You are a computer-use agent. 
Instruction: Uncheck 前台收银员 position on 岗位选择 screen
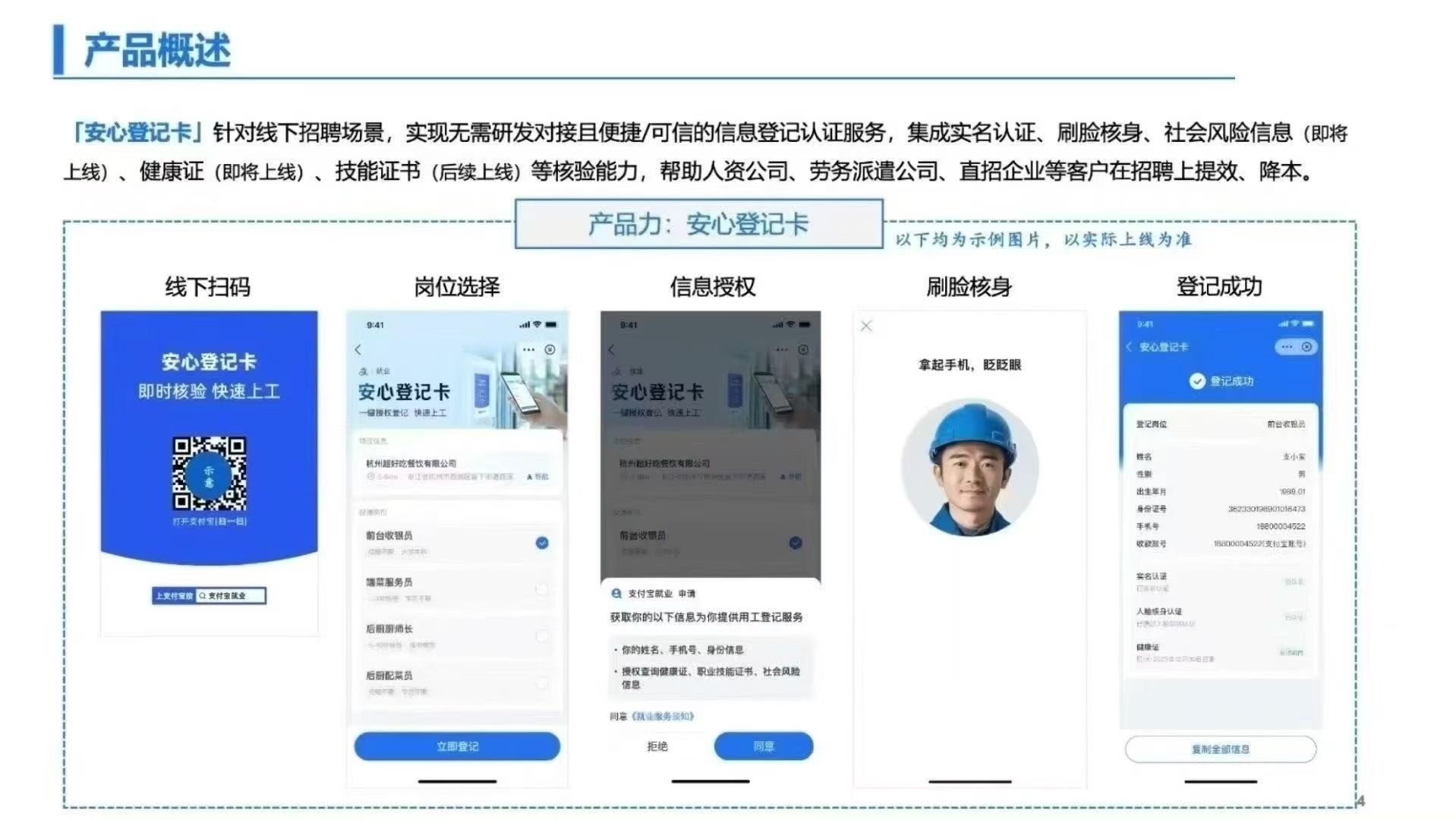(x=542, y=543)
